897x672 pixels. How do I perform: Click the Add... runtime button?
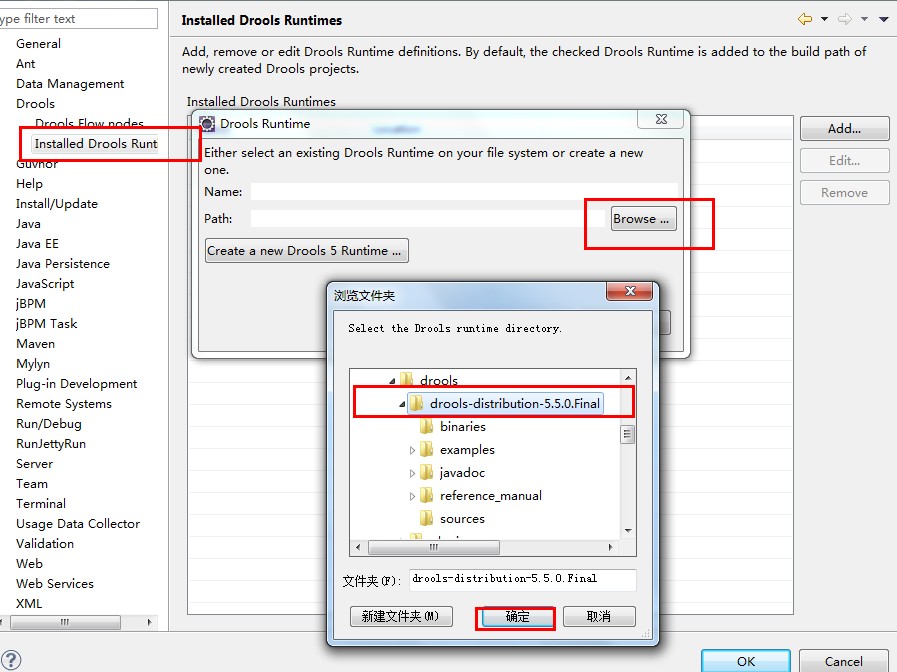point(844,129)
